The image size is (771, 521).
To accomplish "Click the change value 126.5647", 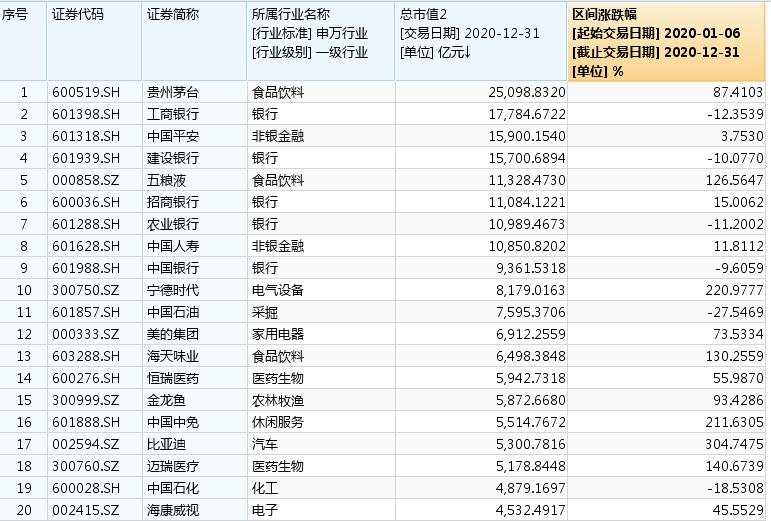I will pos(735,180).
